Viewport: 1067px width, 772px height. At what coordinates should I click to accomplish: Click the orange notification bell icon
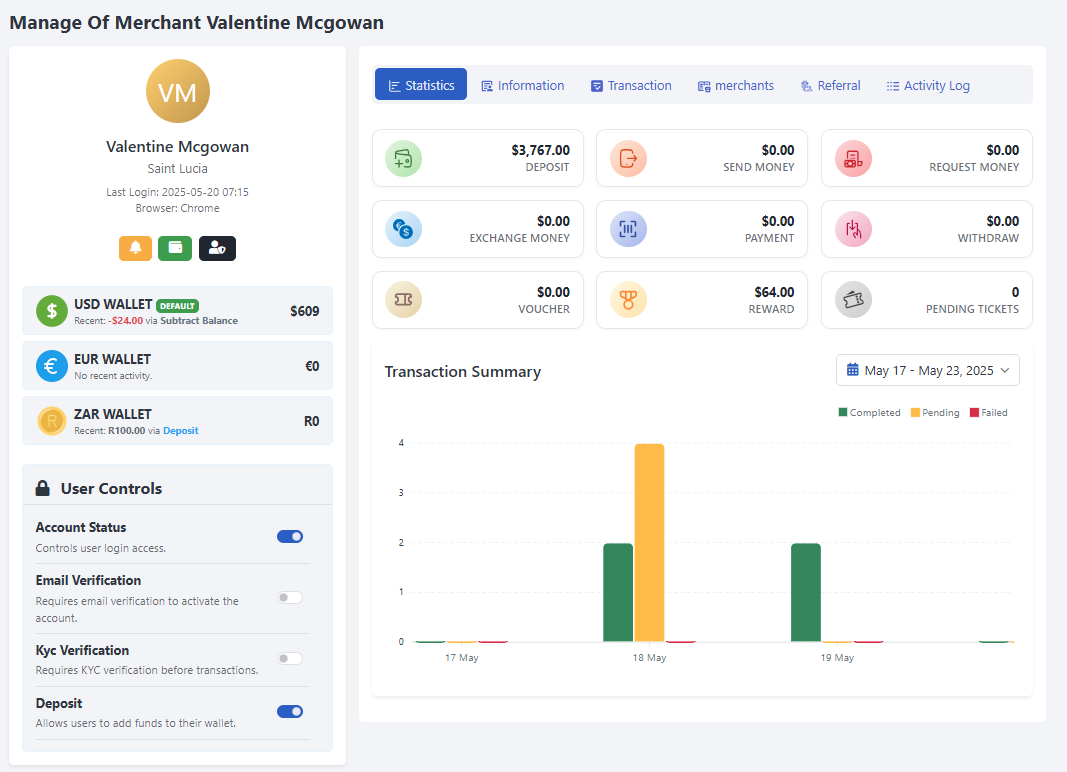(x=135, y=248)
